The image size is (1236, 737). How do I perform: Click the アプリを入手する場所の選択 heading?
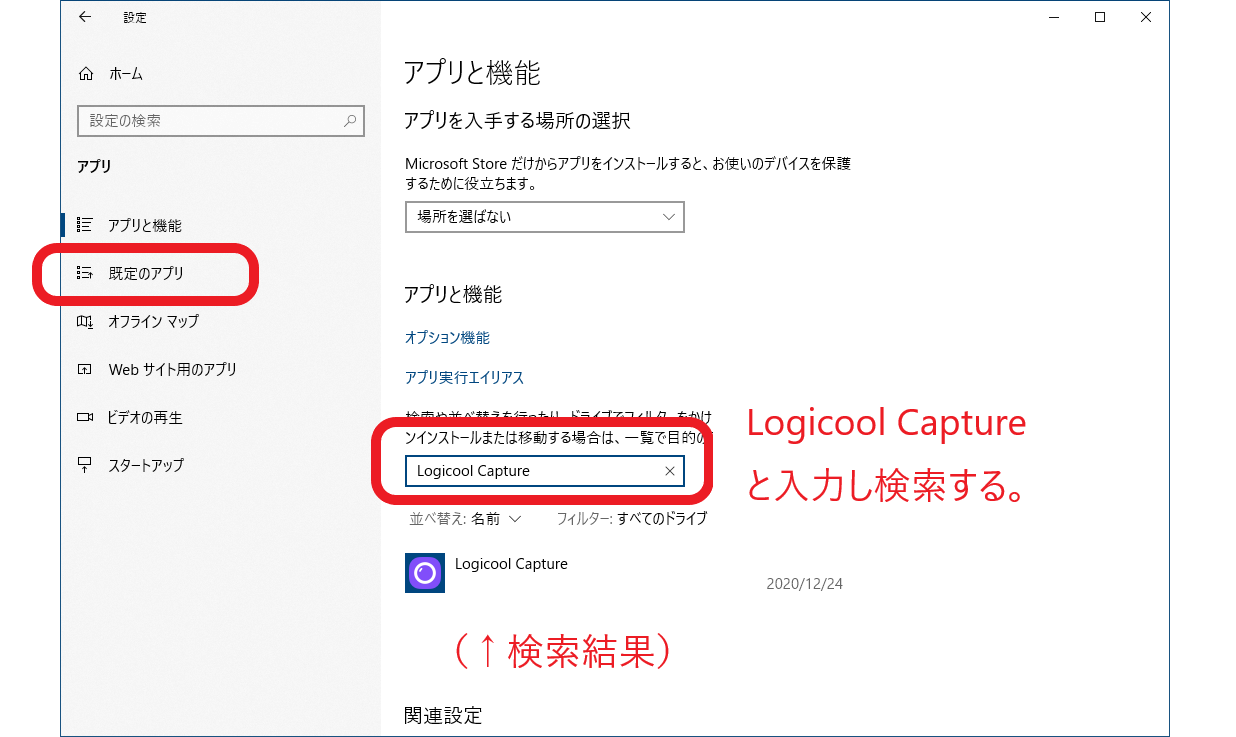coord(517,121)
